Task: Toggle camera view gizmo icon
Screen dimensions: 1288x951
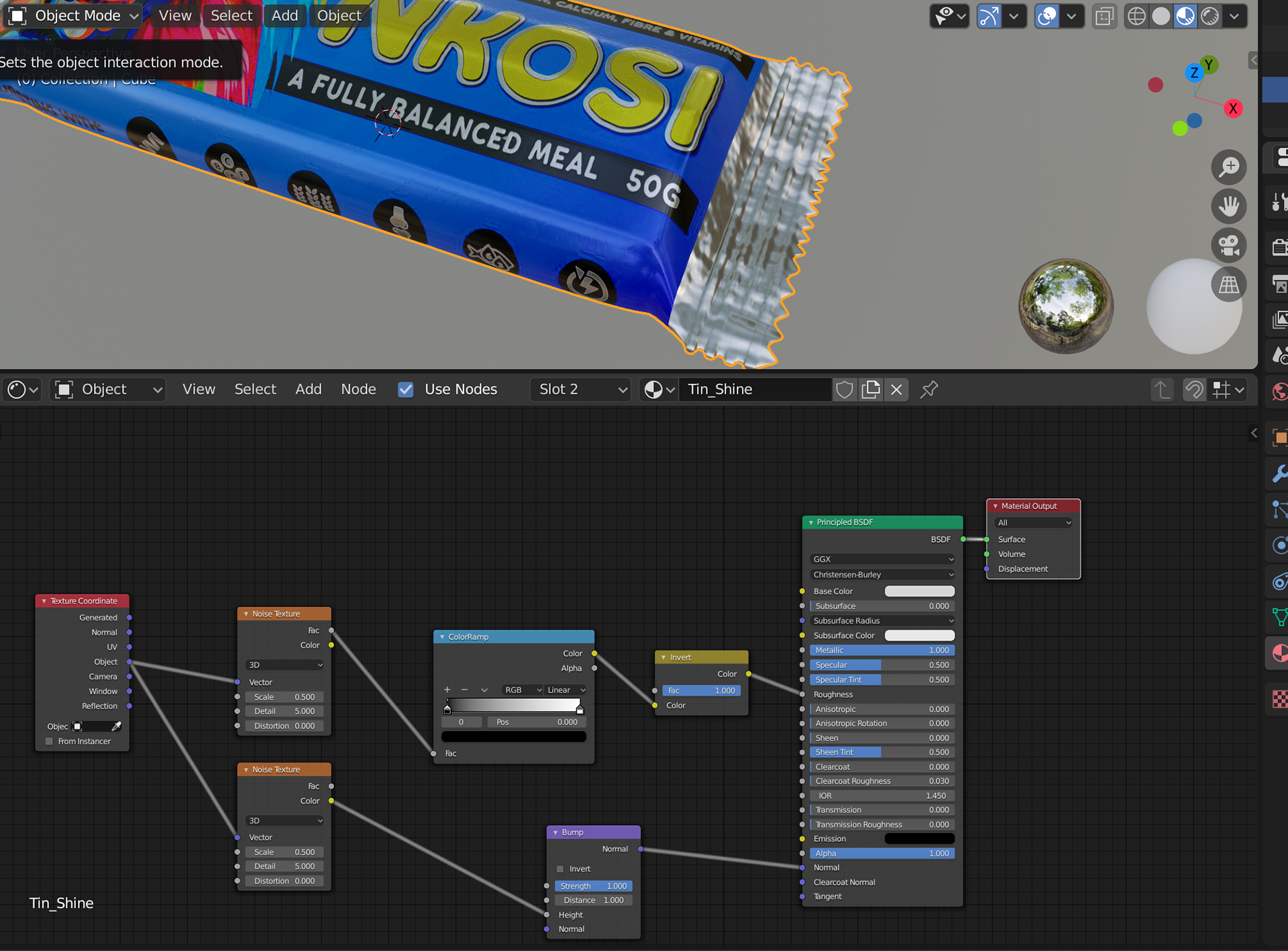Action: point(1229,245)
